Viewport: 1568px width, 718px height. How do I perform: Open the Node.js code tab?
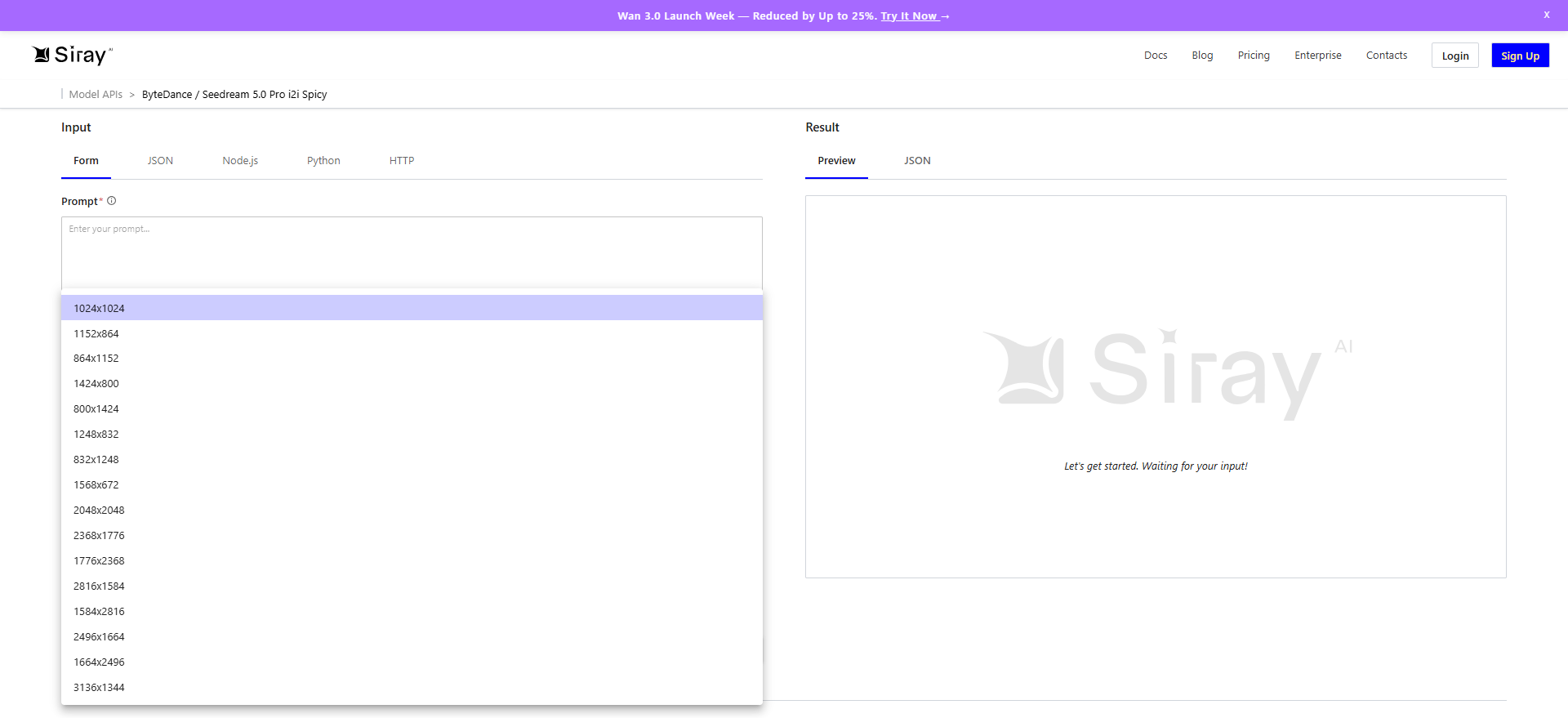point(240,161)
